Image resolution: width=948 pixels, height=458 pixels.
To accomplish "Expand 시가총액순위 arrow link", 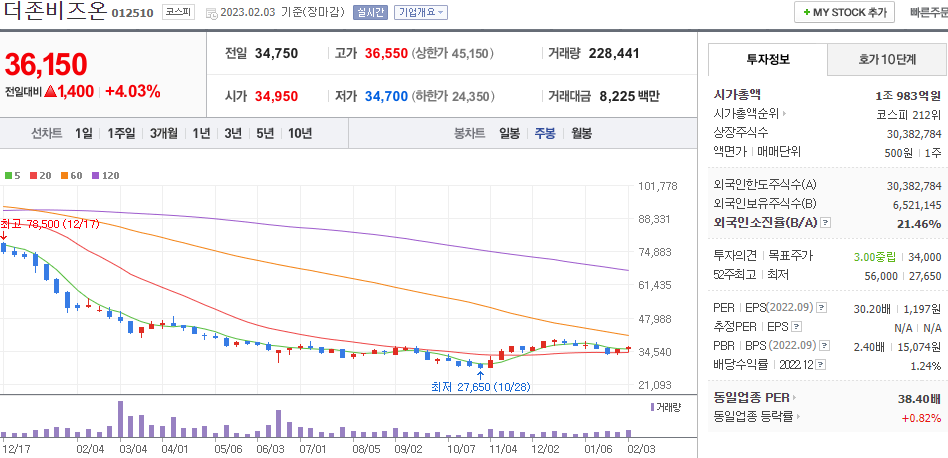I will pyautogui.click(x=750, y=113).
